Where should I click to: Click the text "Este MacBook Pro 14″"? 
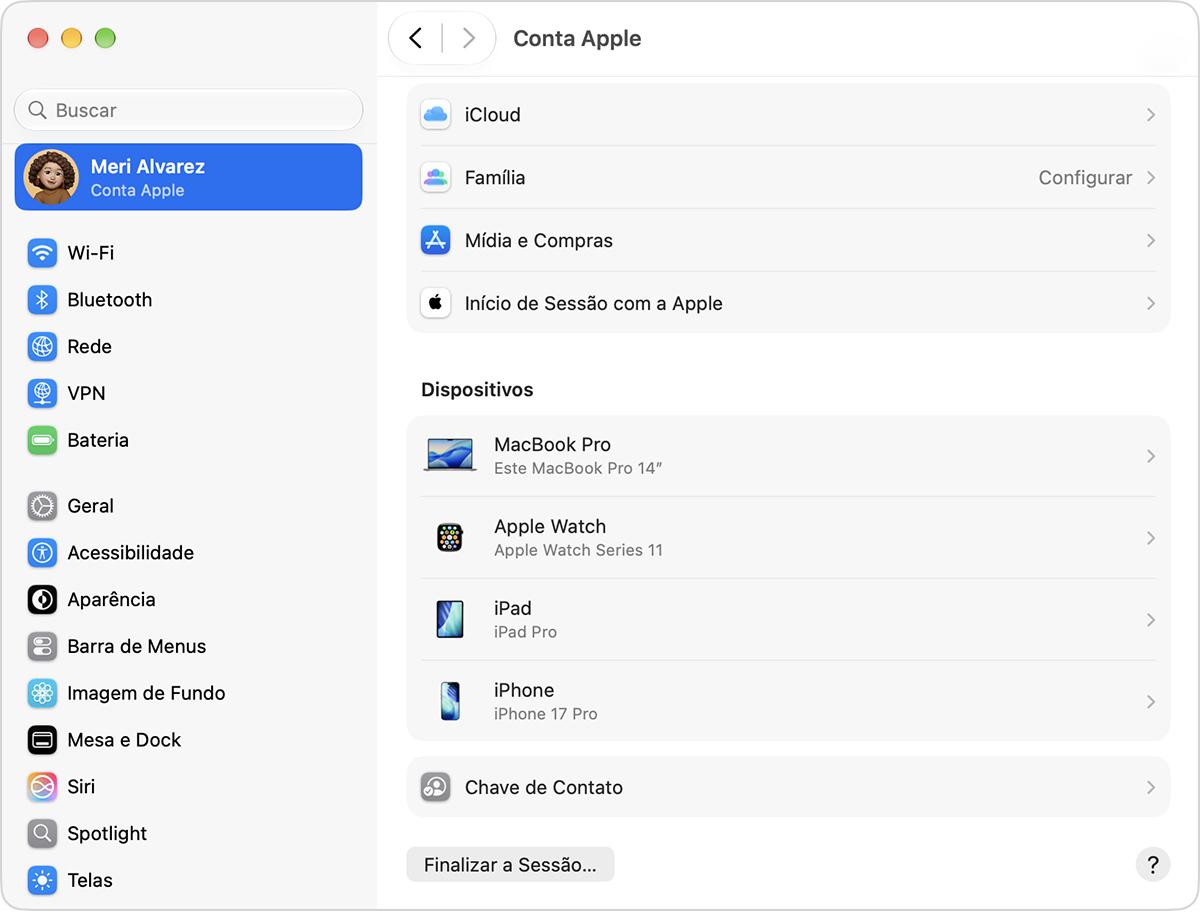point(579,468)
